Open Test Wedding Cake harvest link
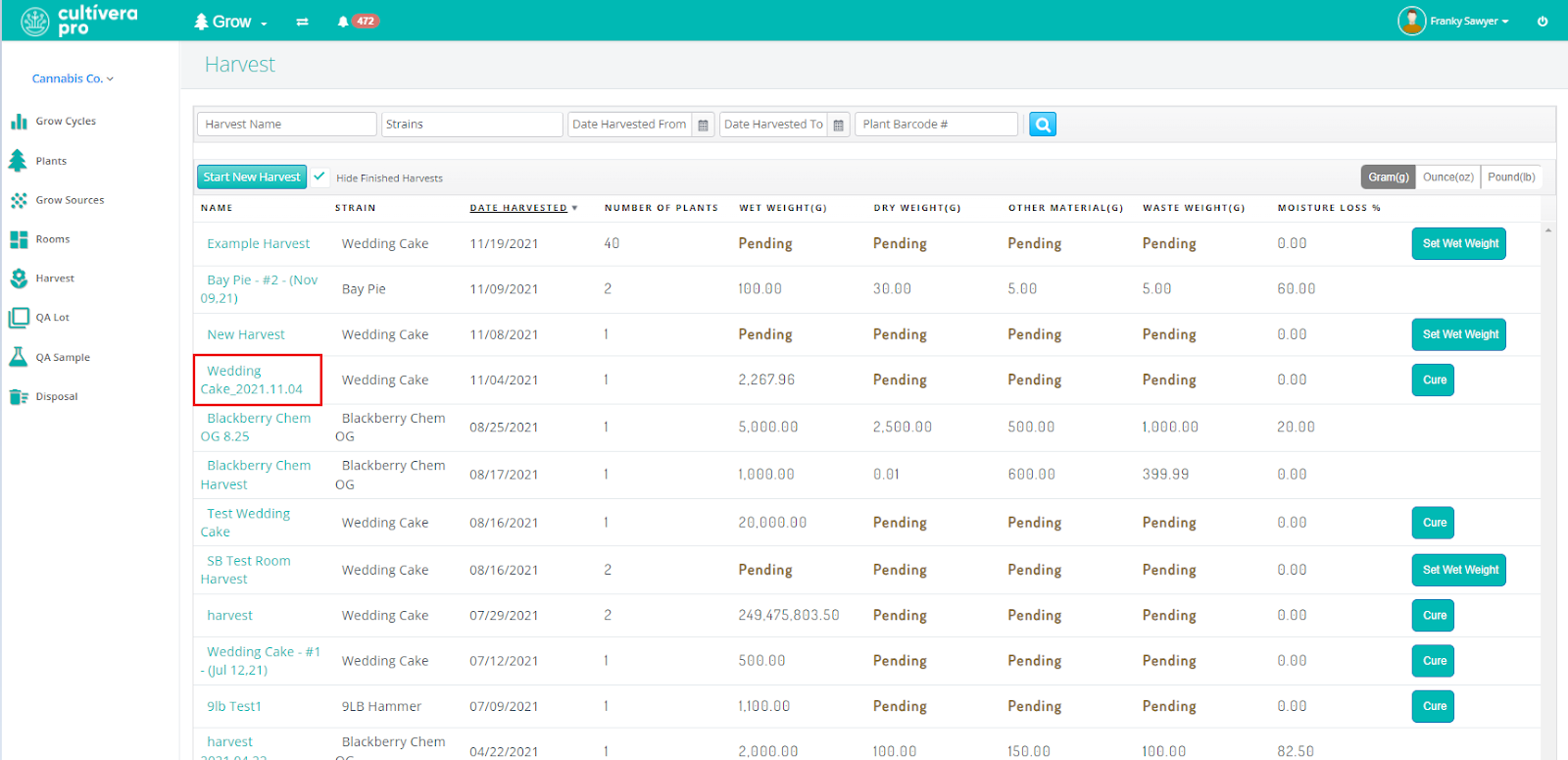Viewport: 1568px width, 760px height. pyautogui.click(x=245, y=523)
